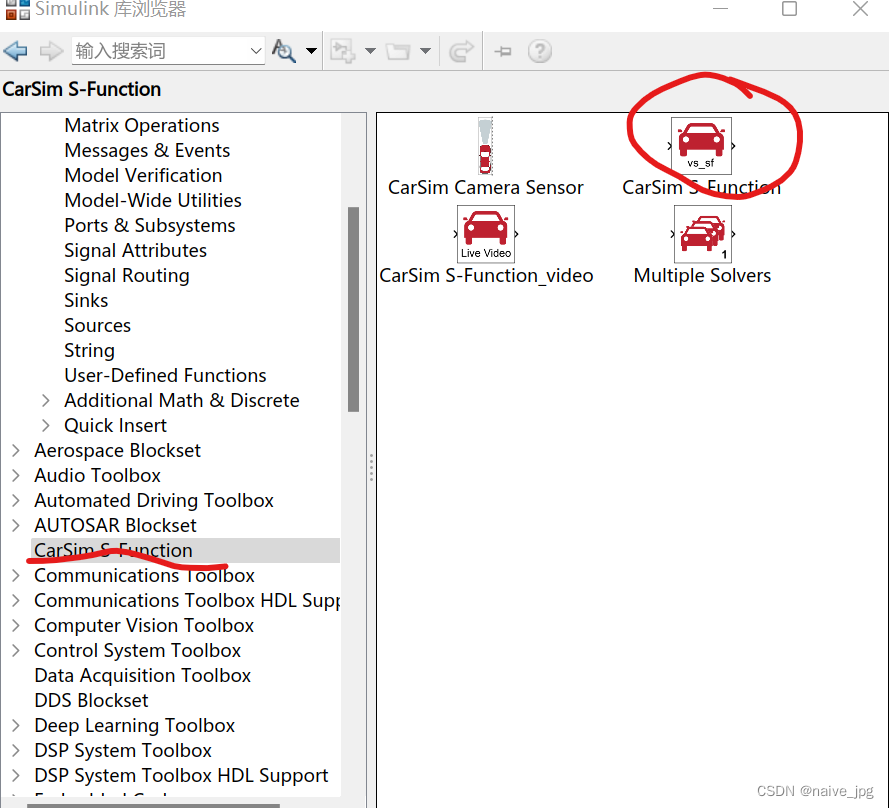Open the help question mark icon
The image size is (889, 808).
pos(540,51)
